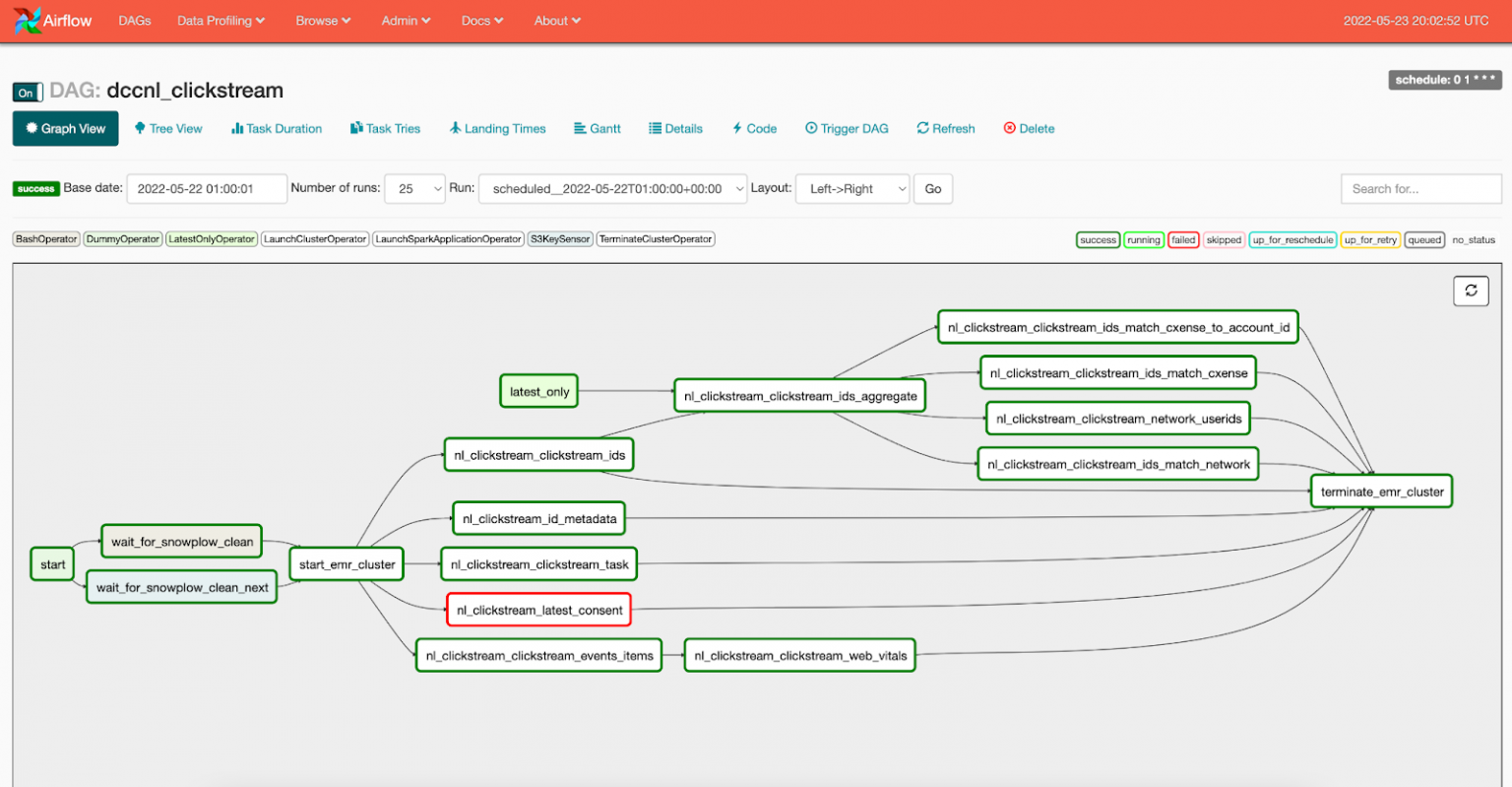Screen dimensions: 1512x787
Task: Click the Refresh link in toolbar
Action: pos(946,129)
